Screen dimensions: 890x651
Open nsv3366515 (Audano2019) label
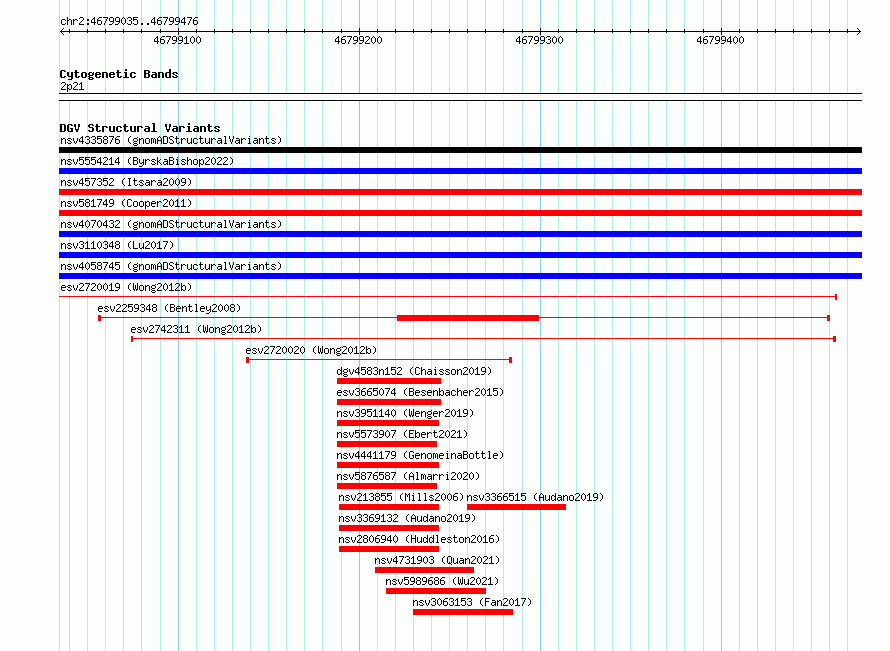[x=535, y=497]
